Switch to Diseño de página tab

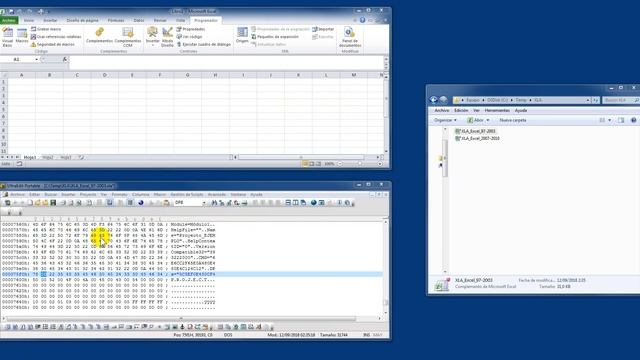82,20
